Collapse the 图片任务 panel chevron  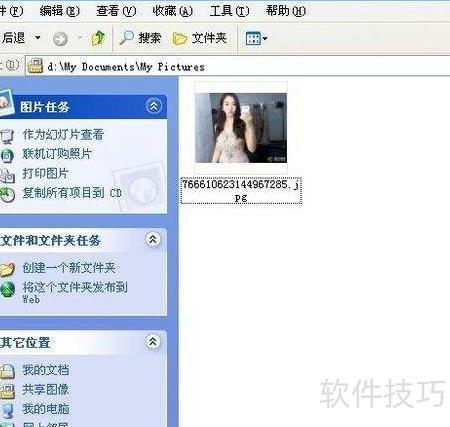pyautogui.click(x=154, y=106)
